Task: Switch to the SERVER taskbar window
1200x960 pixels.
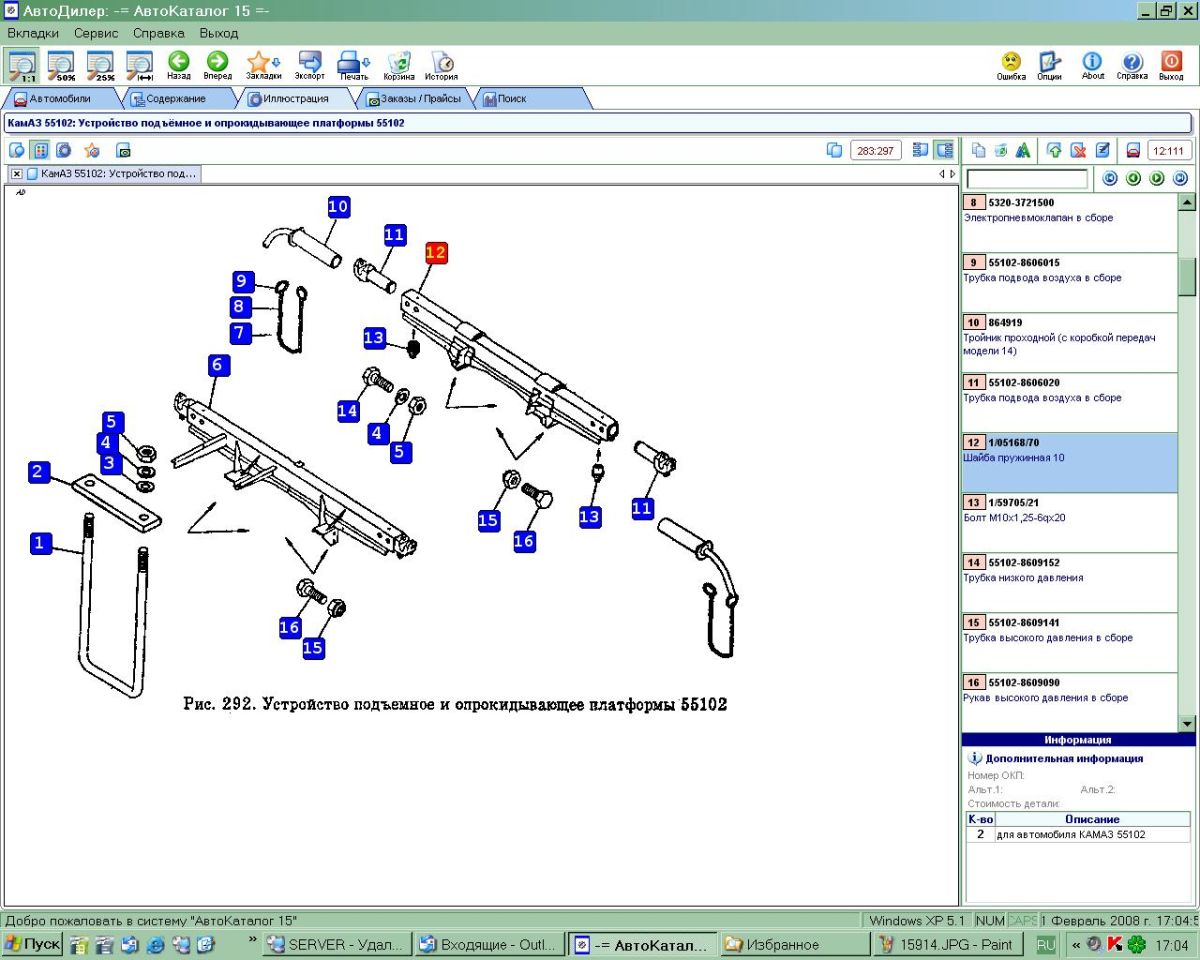Action: 337,944
